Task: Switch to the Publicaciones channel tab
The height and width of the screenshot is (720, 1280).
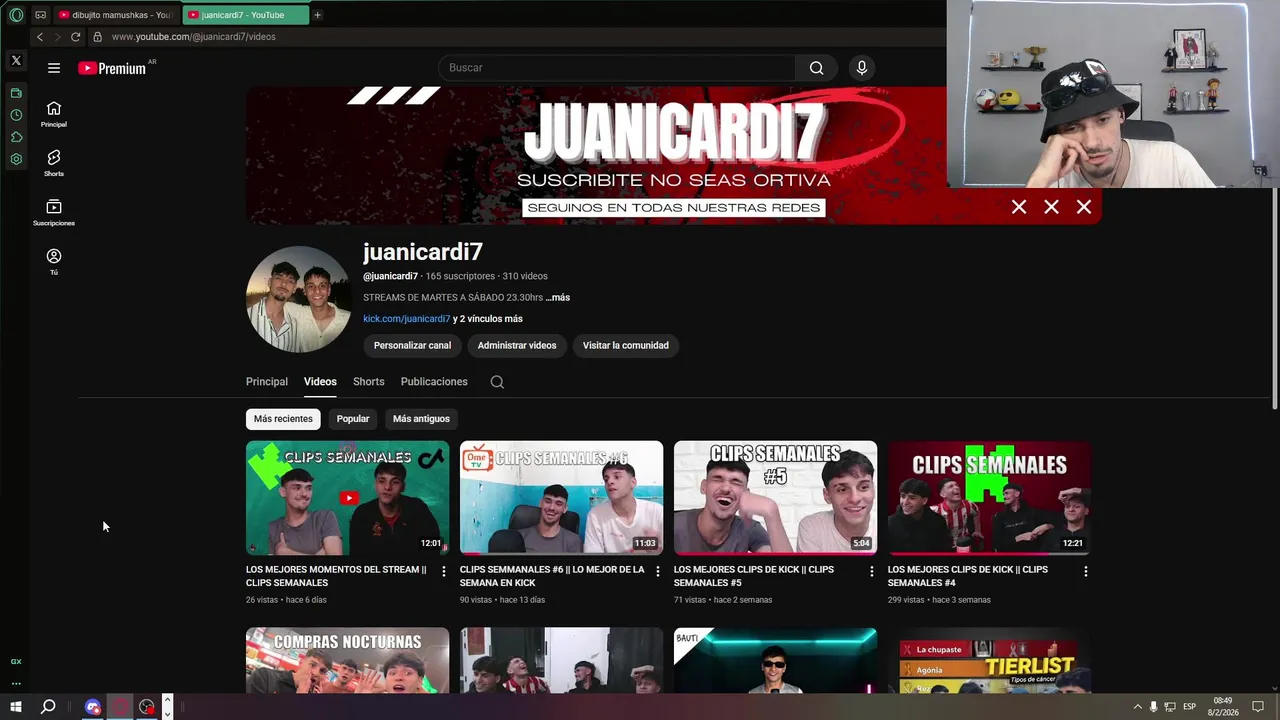Action: click(x=434, y=382)
